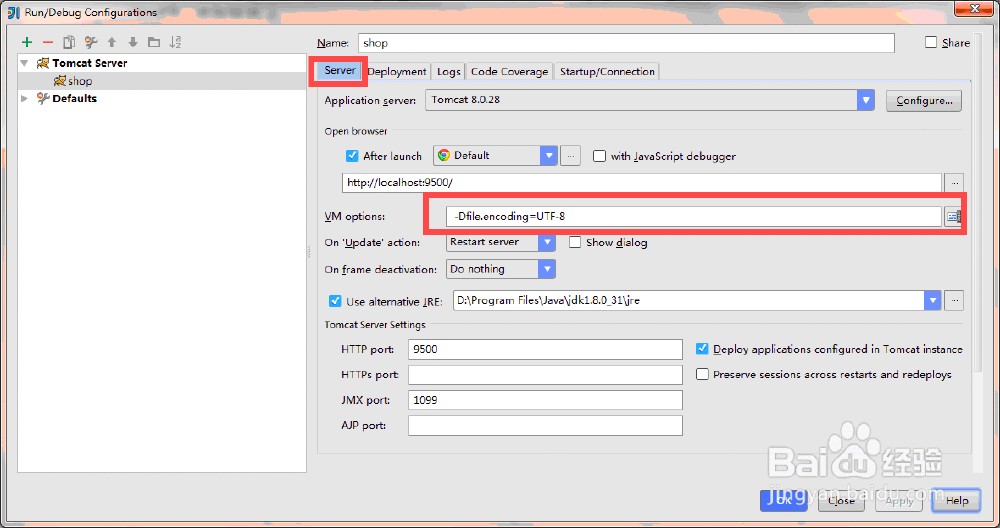Click the HTTP port field
1000x528 pixels.
pos(545,349)
